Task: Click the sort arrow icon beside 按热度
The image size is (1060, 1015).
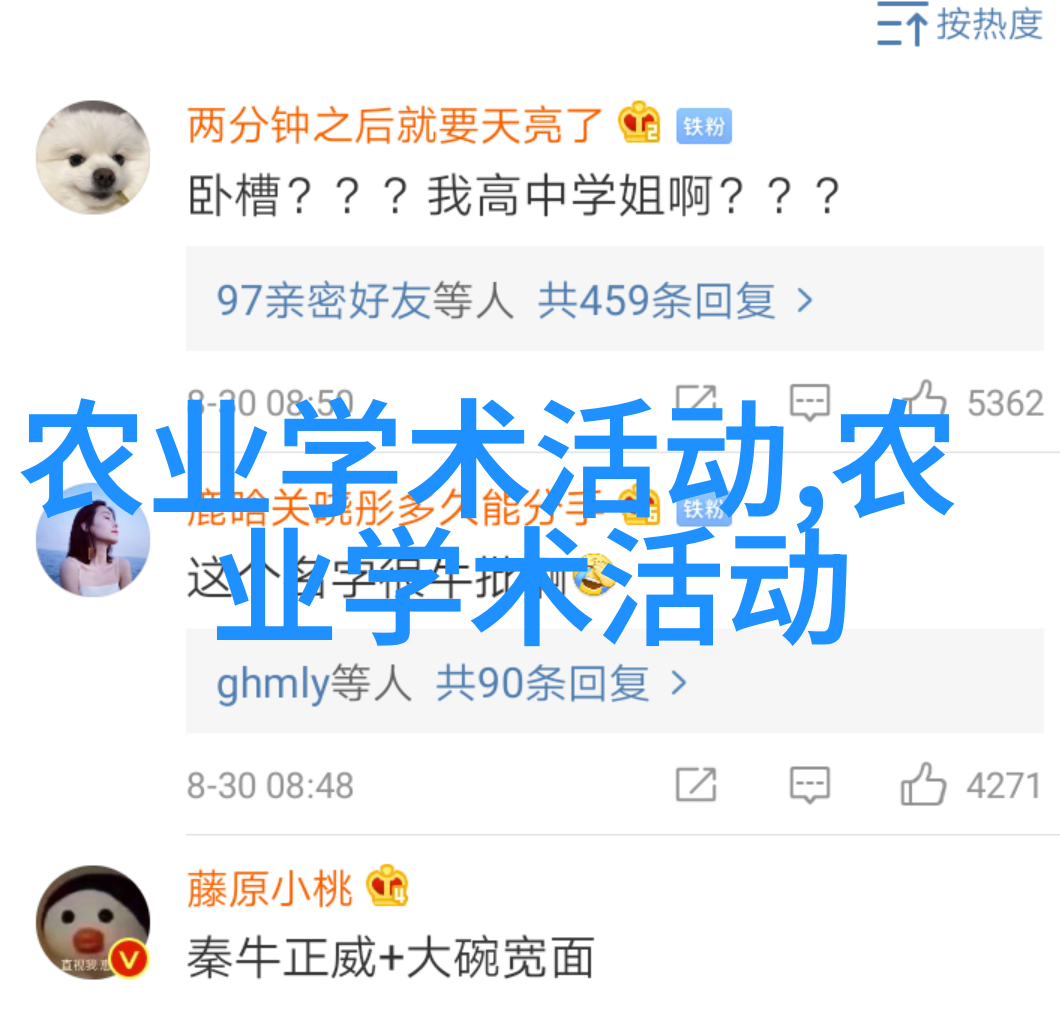Action: pyautogui.click(x=902, y=24)
